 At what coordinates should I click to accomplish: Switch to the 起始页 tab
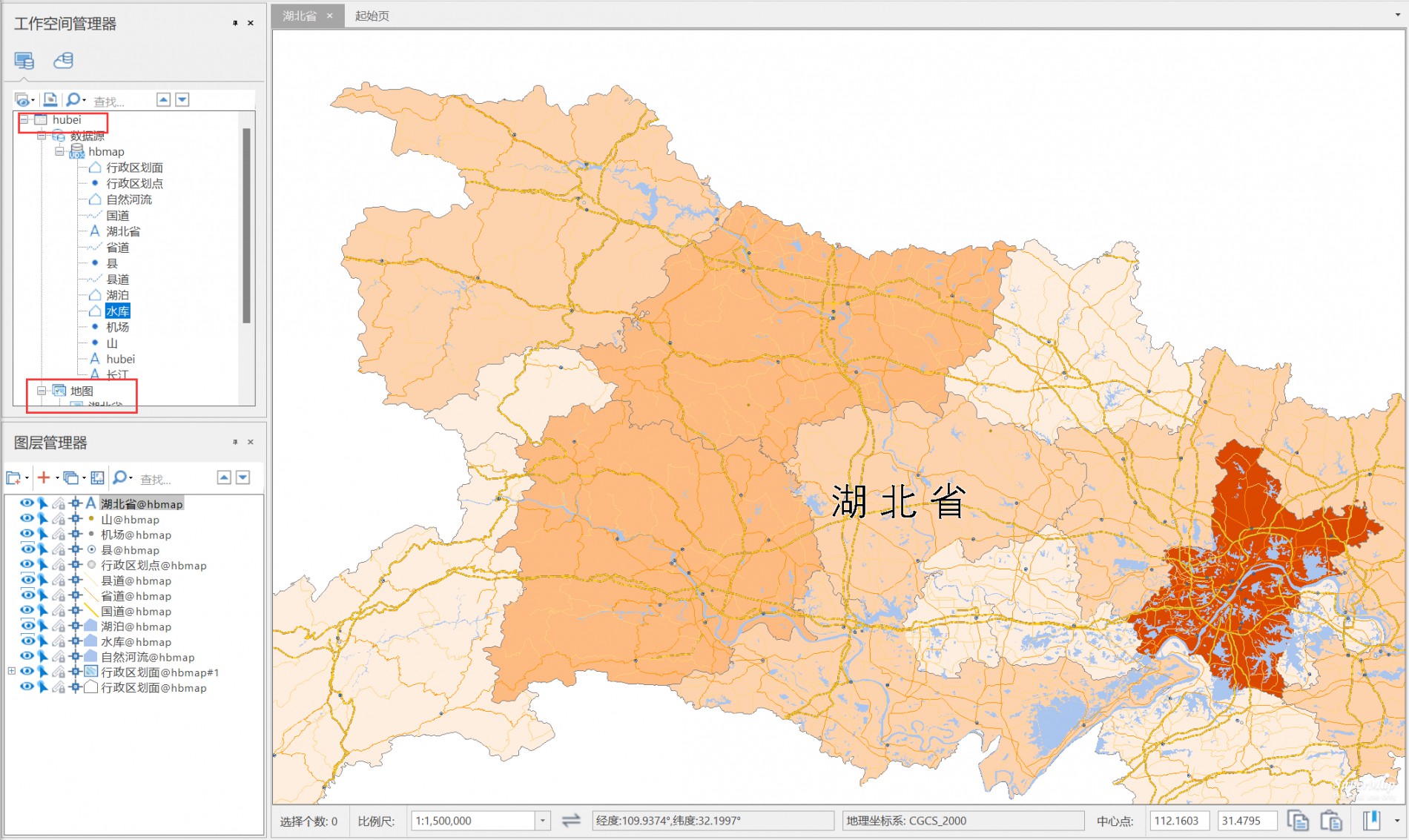click(x=372, y=16)
